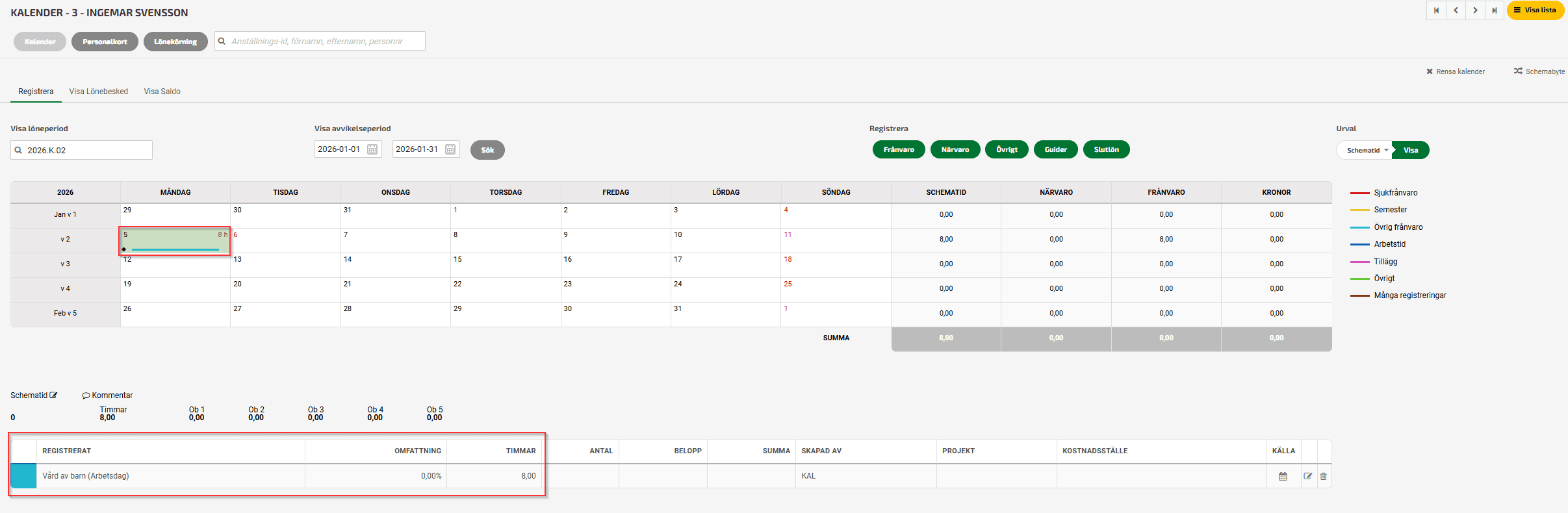Open the Visa löneperiod selector field
Image resolution: width=1568 pixels, height=513 pixels.
[x=82, y=150]
